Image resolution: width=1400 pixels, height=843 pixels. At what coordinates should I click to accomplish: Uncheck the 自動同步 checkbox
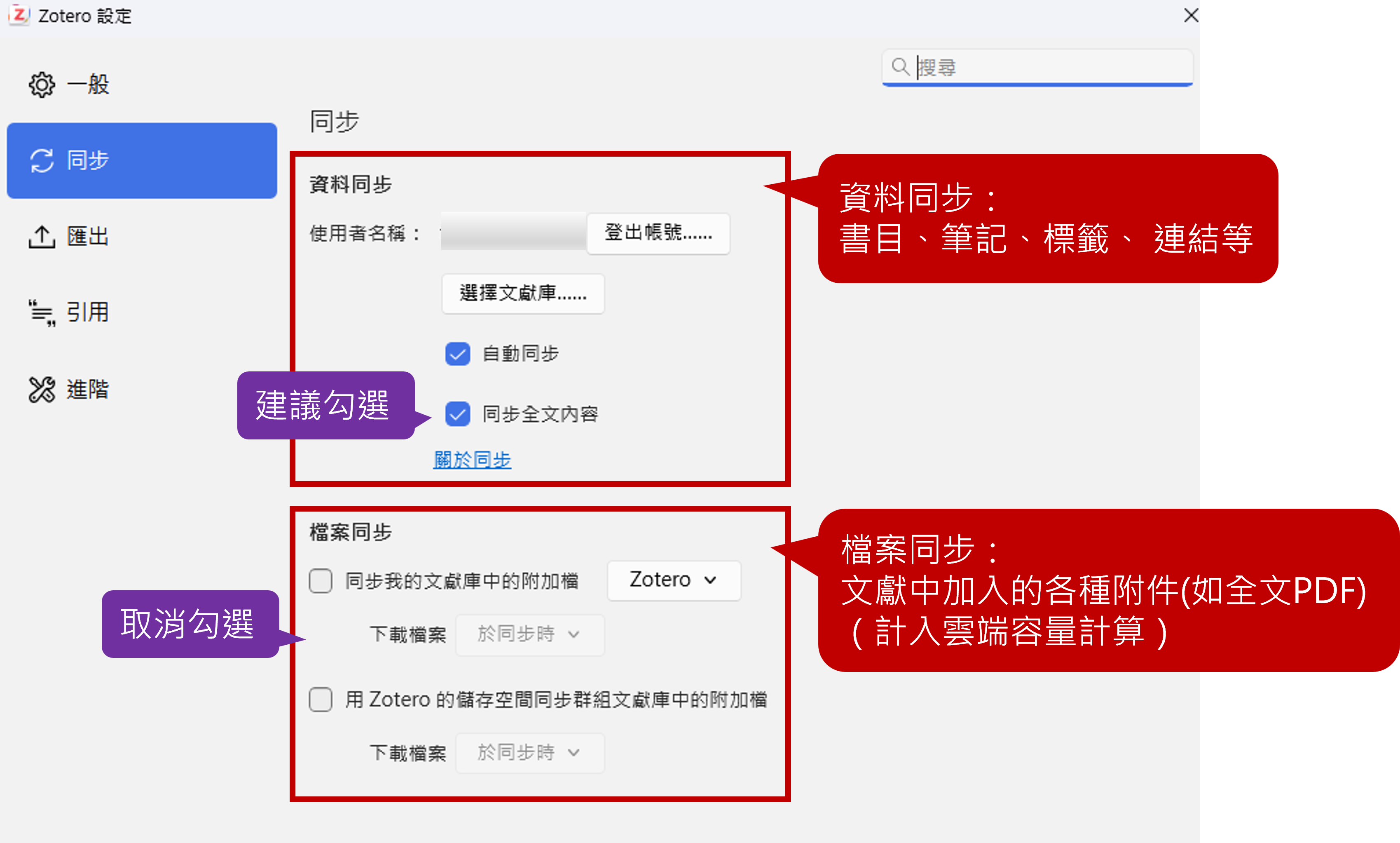457,354
